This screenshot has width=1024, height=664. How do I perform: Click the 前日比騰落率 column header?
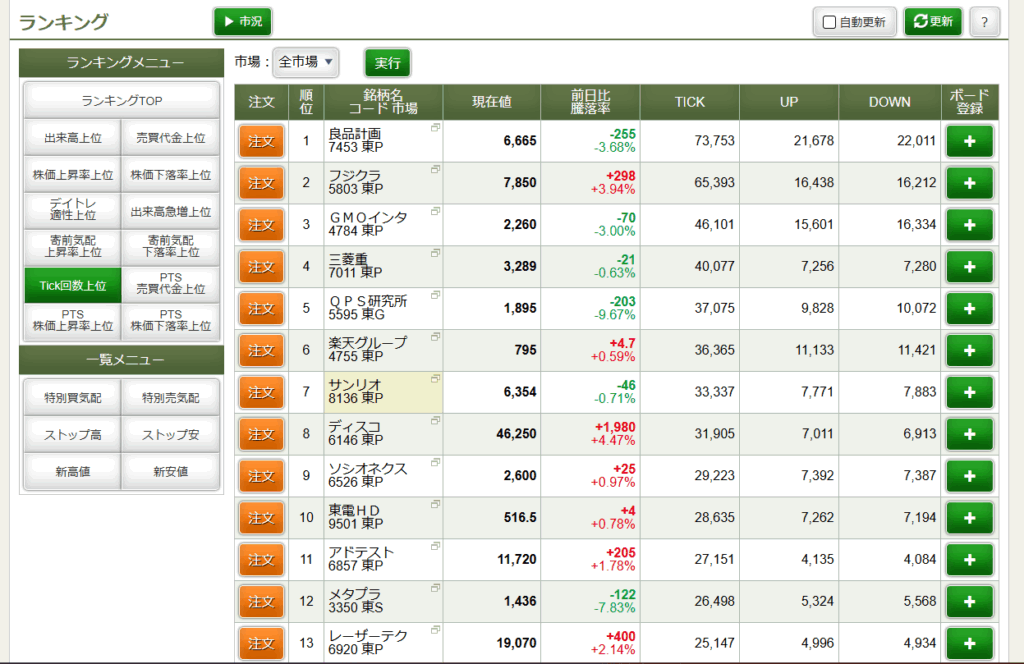click(x=590, y=102)
